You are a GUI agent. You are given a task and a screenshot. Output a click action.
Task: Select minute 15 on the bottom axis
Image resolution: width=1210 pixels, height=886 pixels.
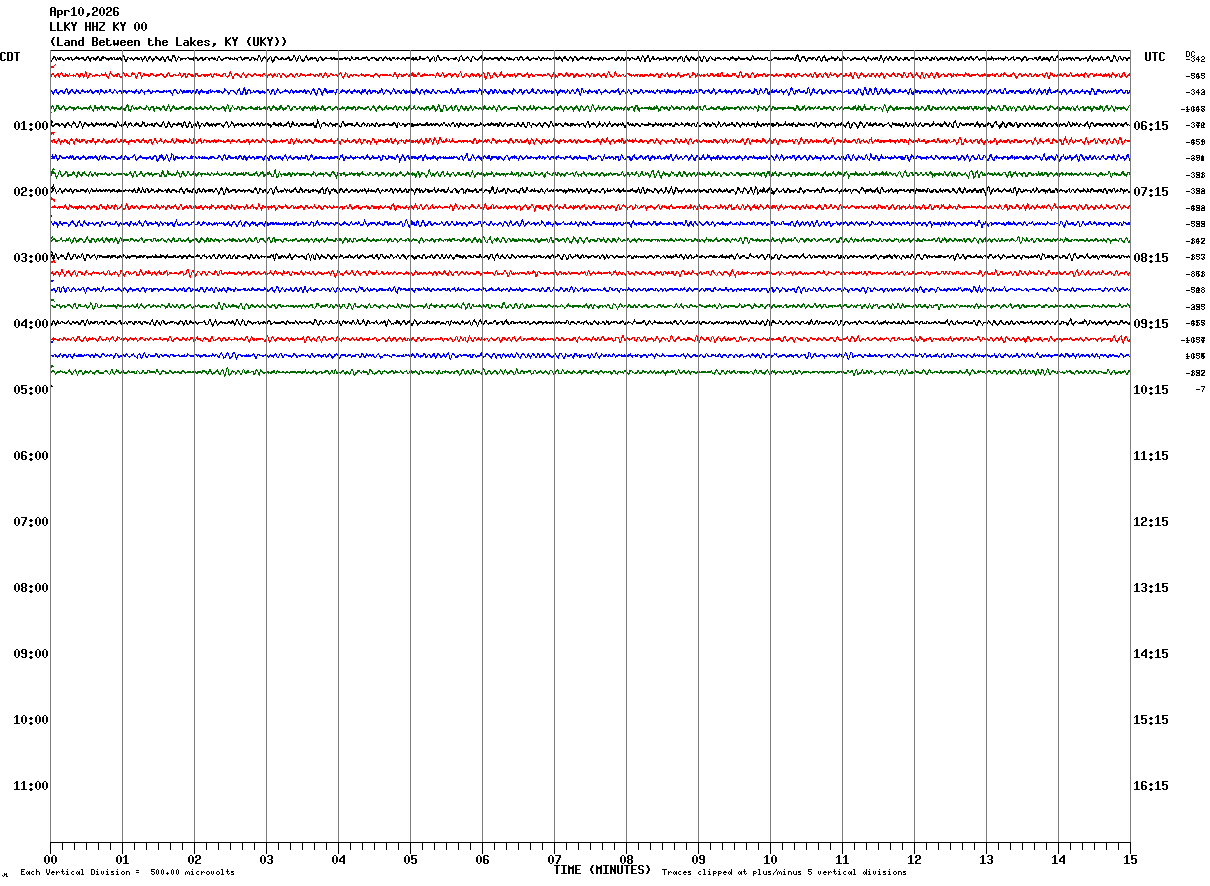pyautogui.click(x=1130, y=860)
